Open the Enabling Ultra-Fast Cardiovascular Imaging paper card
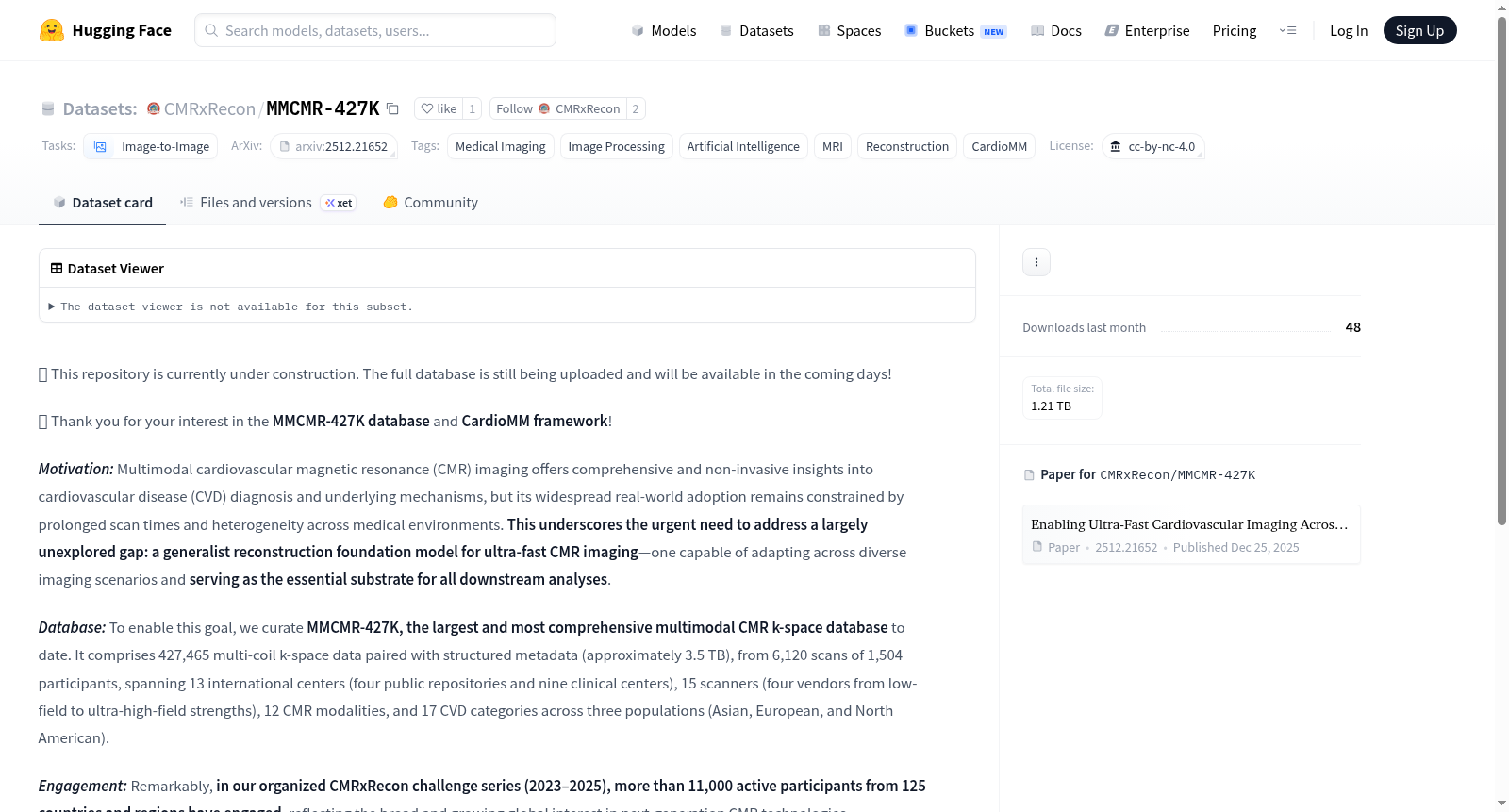The image size is (1509, 812). pyautogui.click(x=1191, y=535)
